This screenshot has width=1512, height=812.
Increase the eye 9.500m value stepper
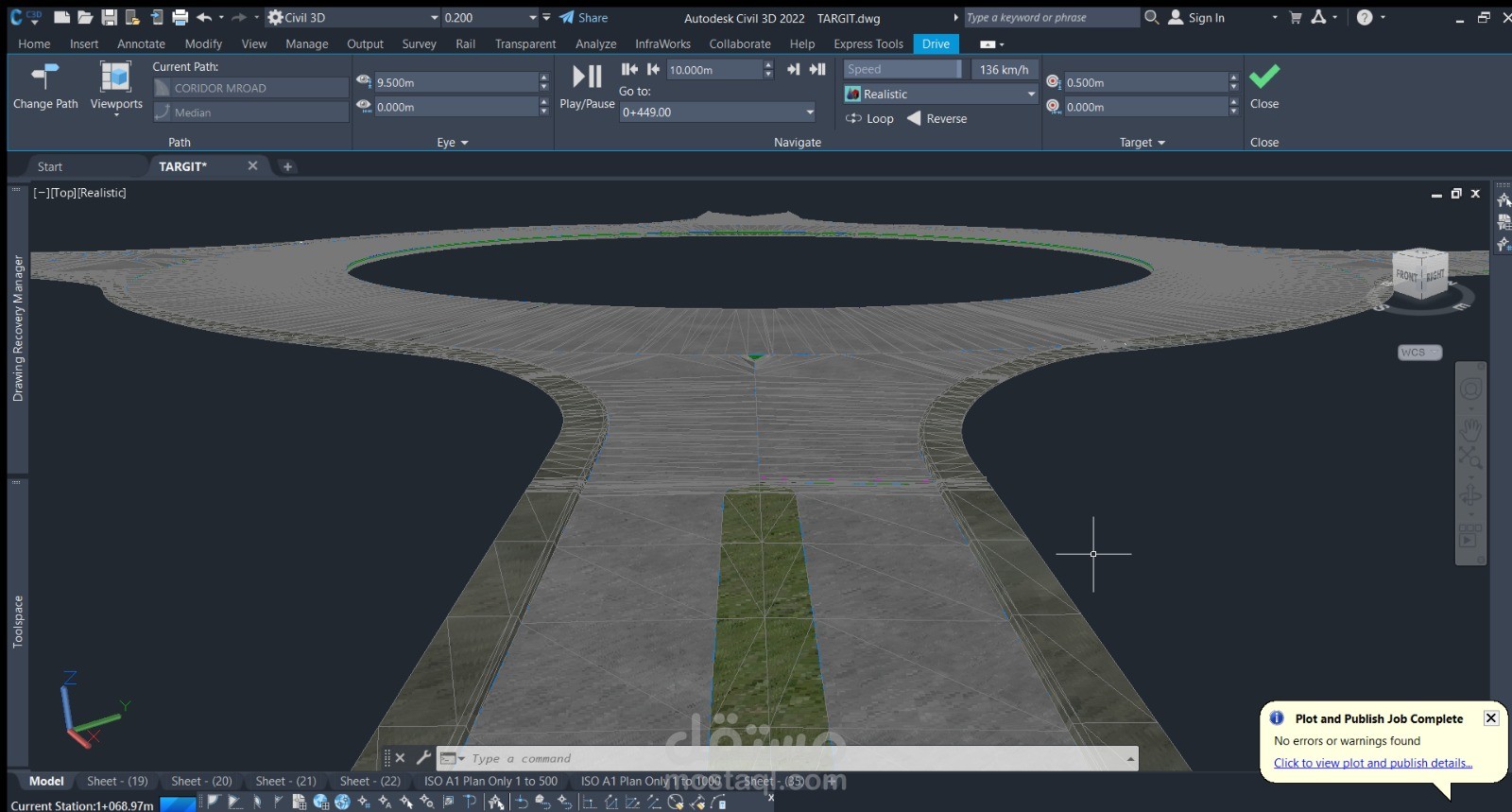[543, 78]
